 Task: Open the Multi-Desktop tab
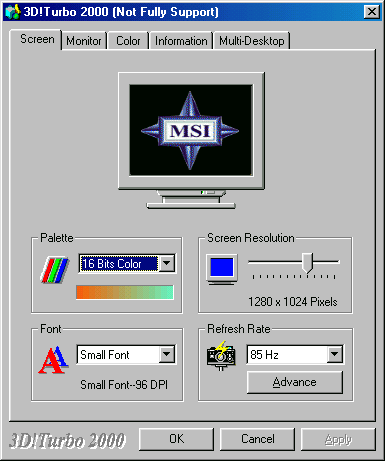tap(252, 41)
